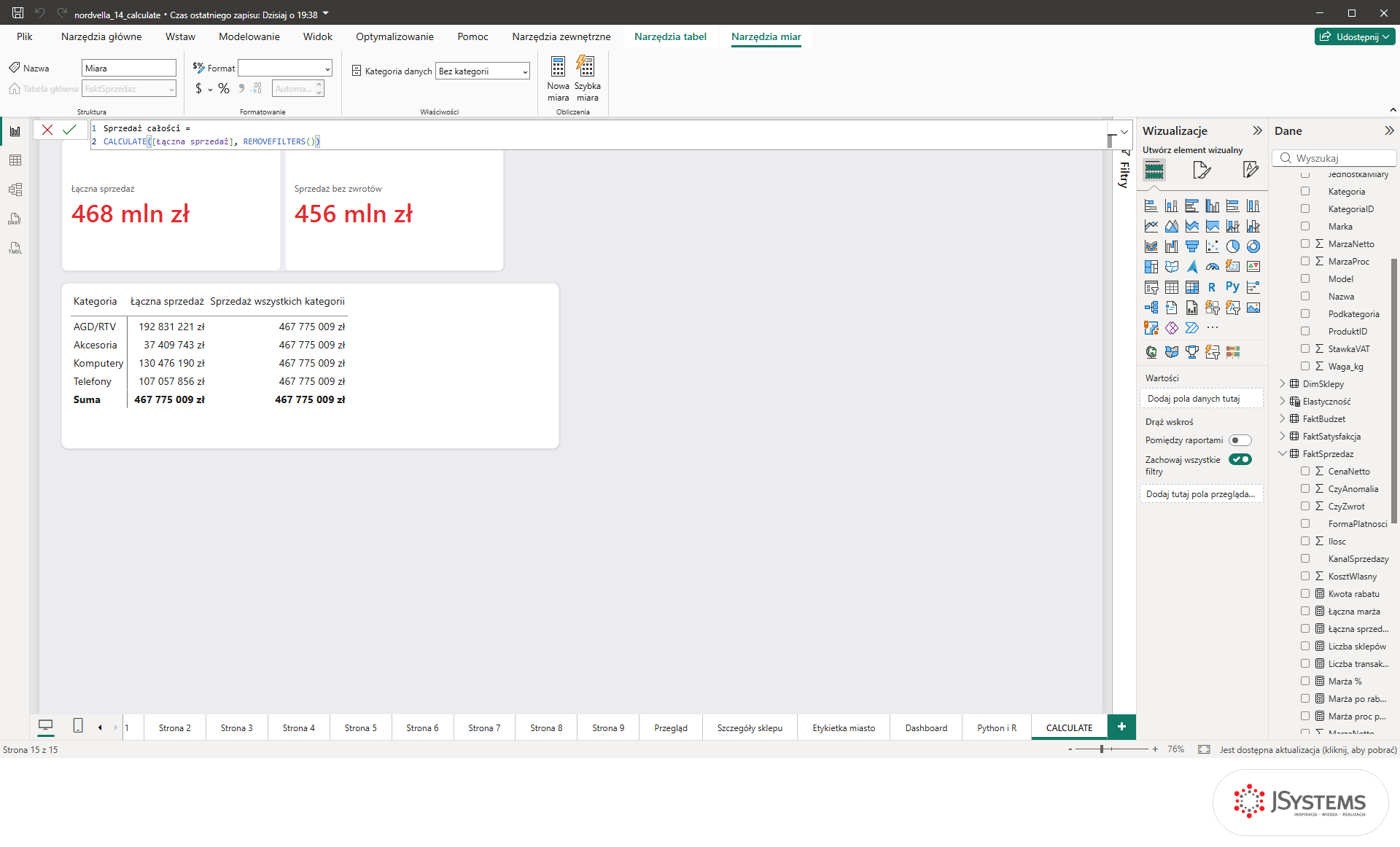Open the Format dropdown in ribbon
Image resolution: width=1400 pixels, height=847 pixels.
tap(285, 69)
